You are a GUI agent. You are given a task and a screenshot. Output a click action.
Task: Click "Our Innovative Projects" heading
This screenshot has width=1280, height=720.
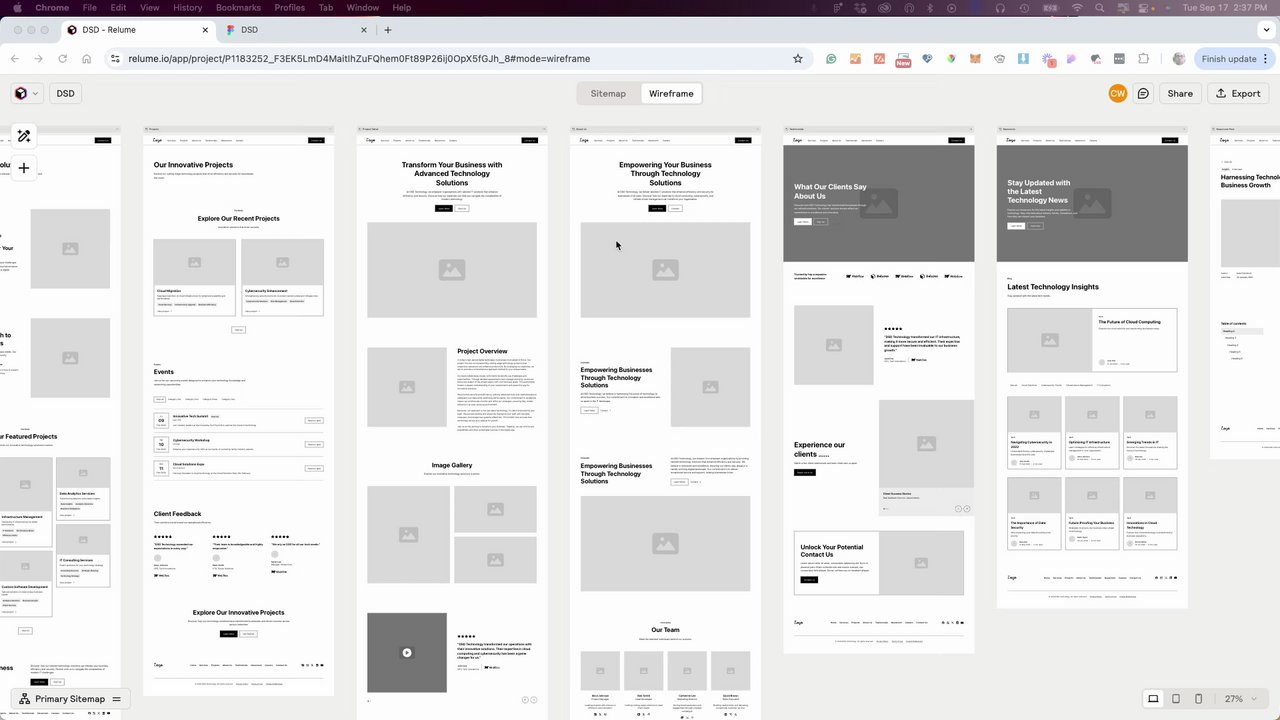click(193, 165)
